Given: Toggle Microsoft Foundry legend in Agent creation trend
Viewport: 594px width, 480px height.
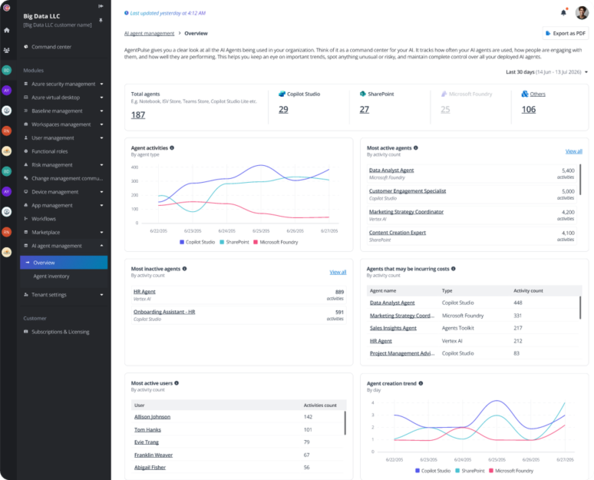Looking at the screenshot, I should [511, 471].
